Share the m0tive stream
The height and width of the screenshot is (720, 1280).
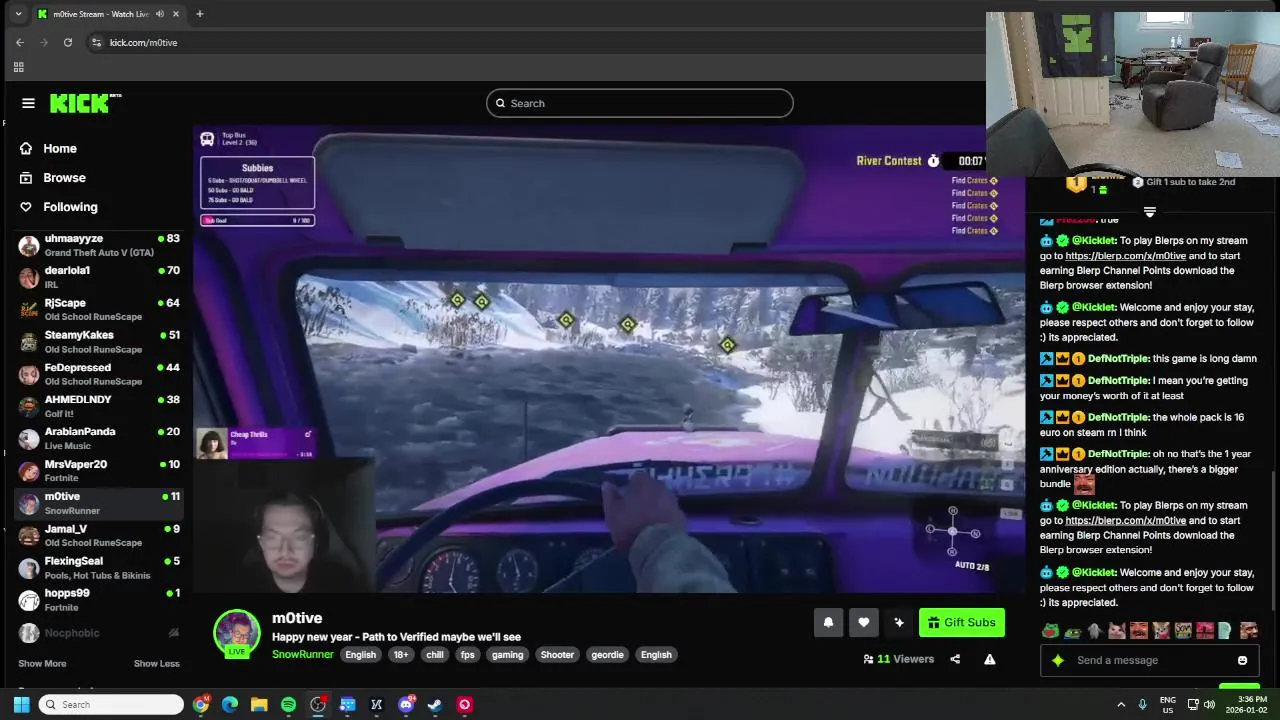click(x=955, y=659)
